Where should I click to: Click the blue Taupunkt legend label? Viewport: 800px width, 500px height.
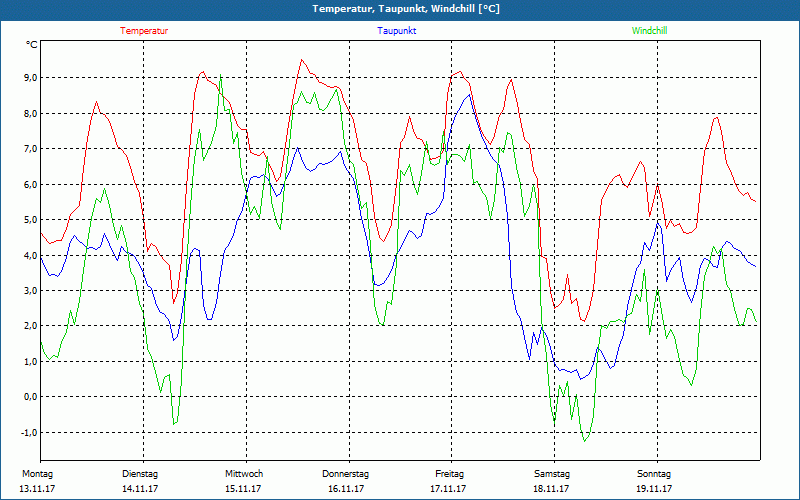pos(396,31)
